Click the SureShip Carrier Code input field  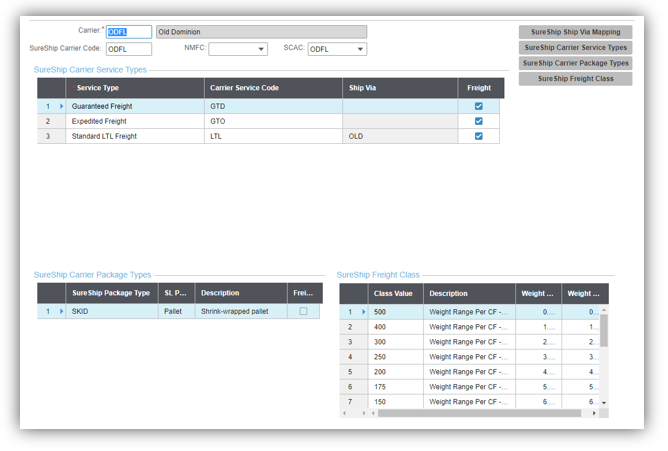point(129,49)
